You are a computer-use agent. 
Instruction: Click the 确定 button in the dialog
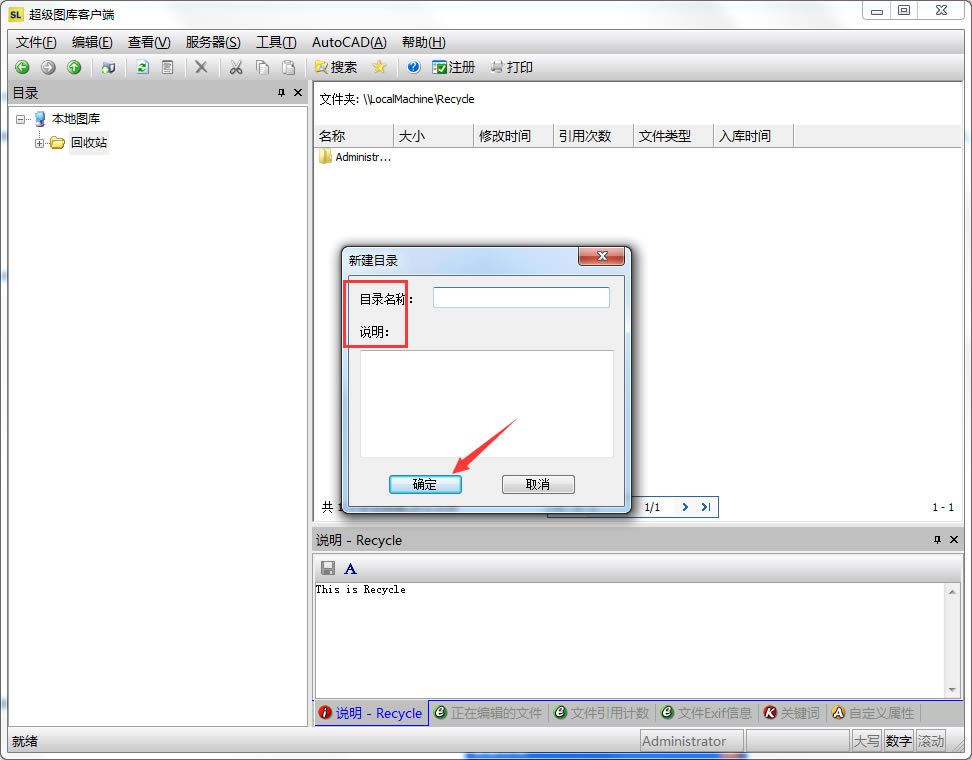(x=425, y=484)
